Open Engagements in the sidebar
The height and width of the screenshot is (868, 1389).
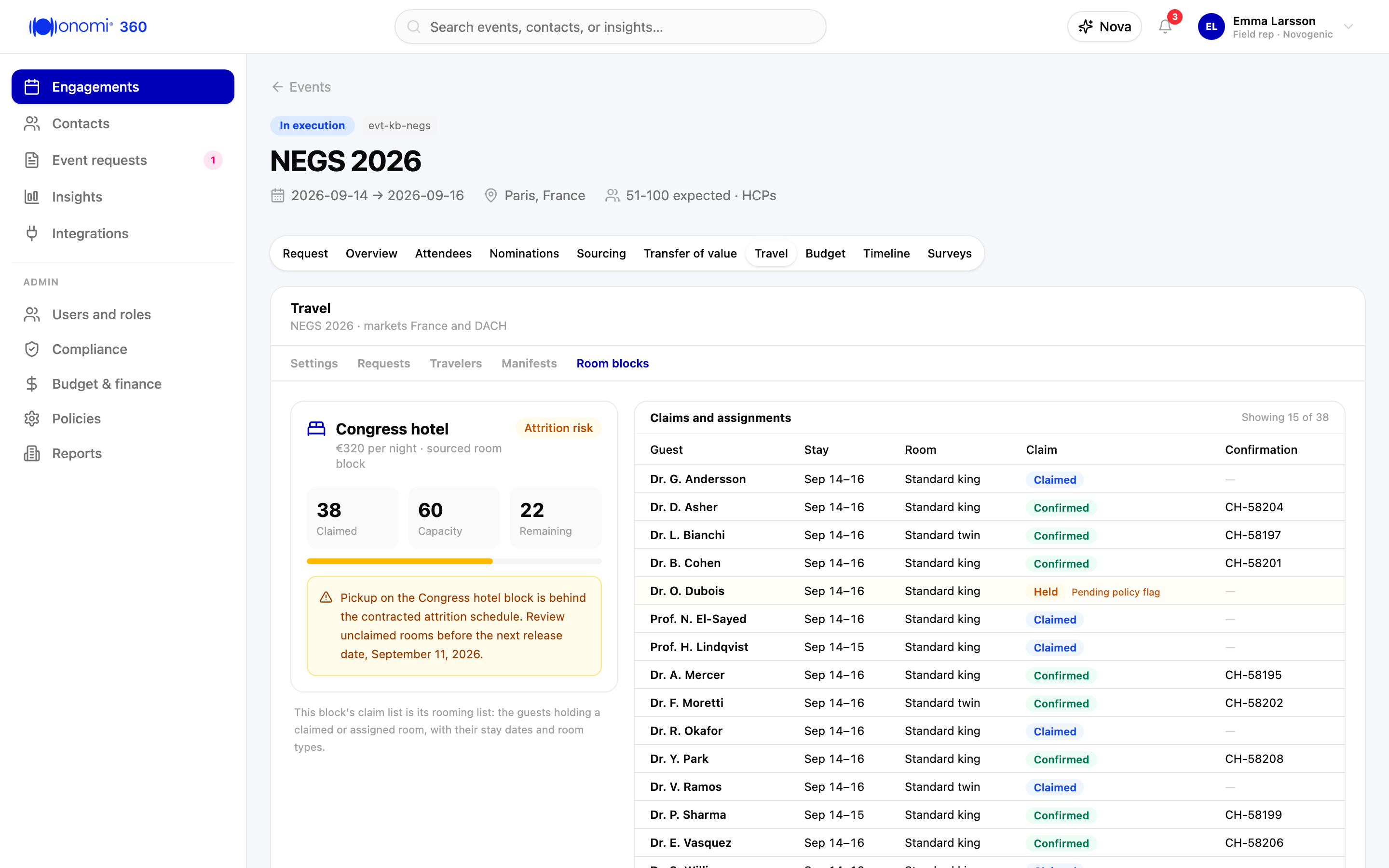pyautogui.click(x=123, y=87)
